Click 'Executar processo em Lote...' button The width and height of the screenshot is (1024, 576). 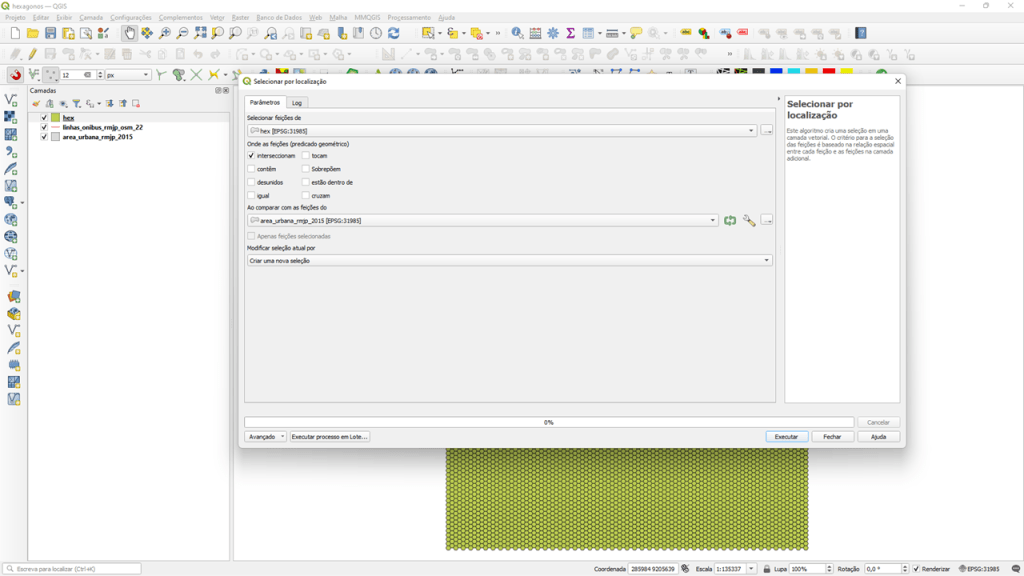click(329, 437)
